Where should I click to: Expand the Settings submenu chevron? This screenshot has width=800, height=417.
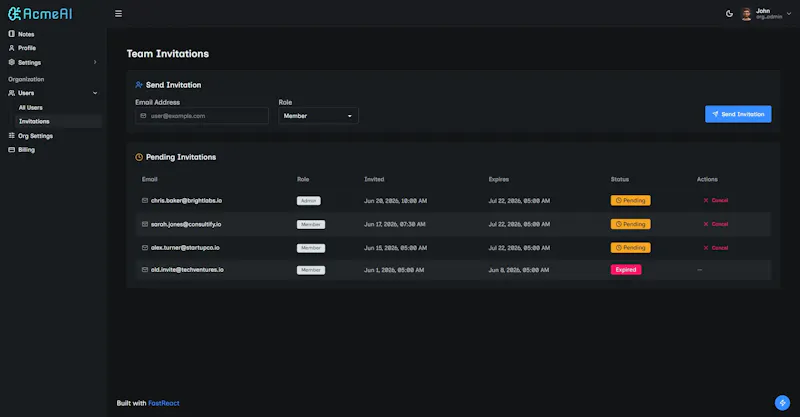pos(95,62)
